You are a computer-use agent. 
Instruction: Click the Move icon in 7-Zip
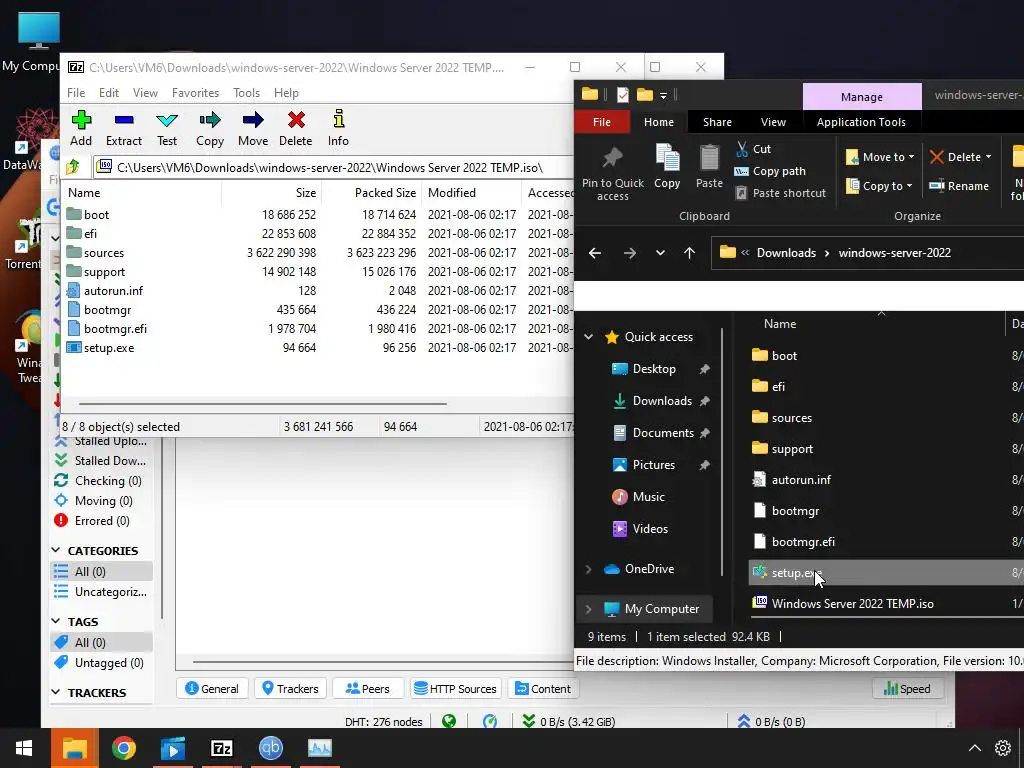point(253,120)
